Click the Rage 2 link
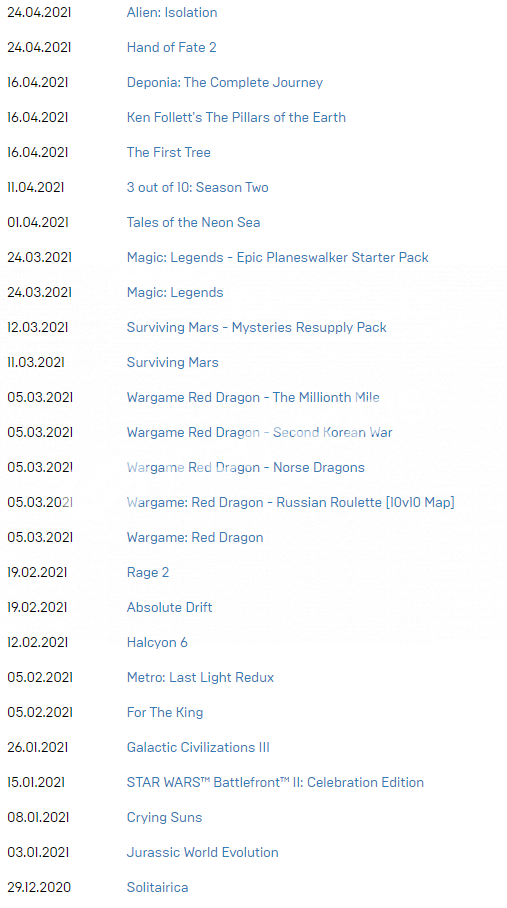 [148, 572]
